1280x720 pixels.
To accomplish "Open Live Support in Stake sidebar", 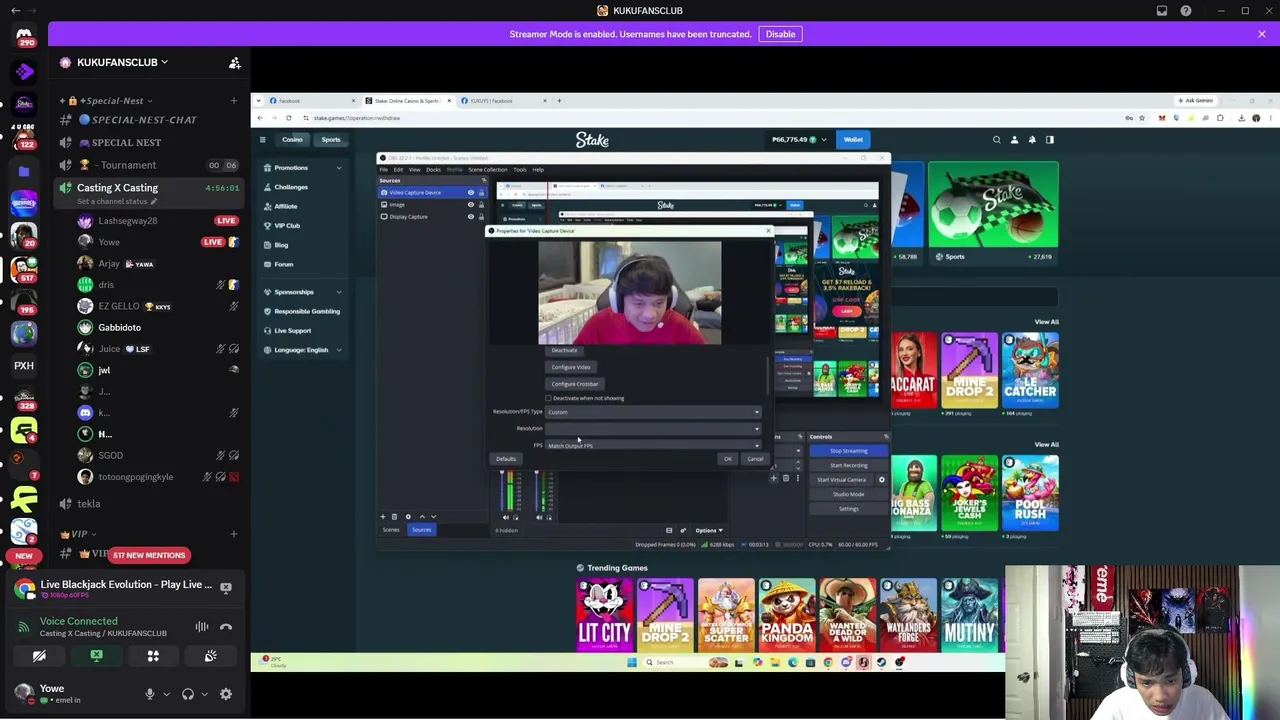I will pos(292,331).
